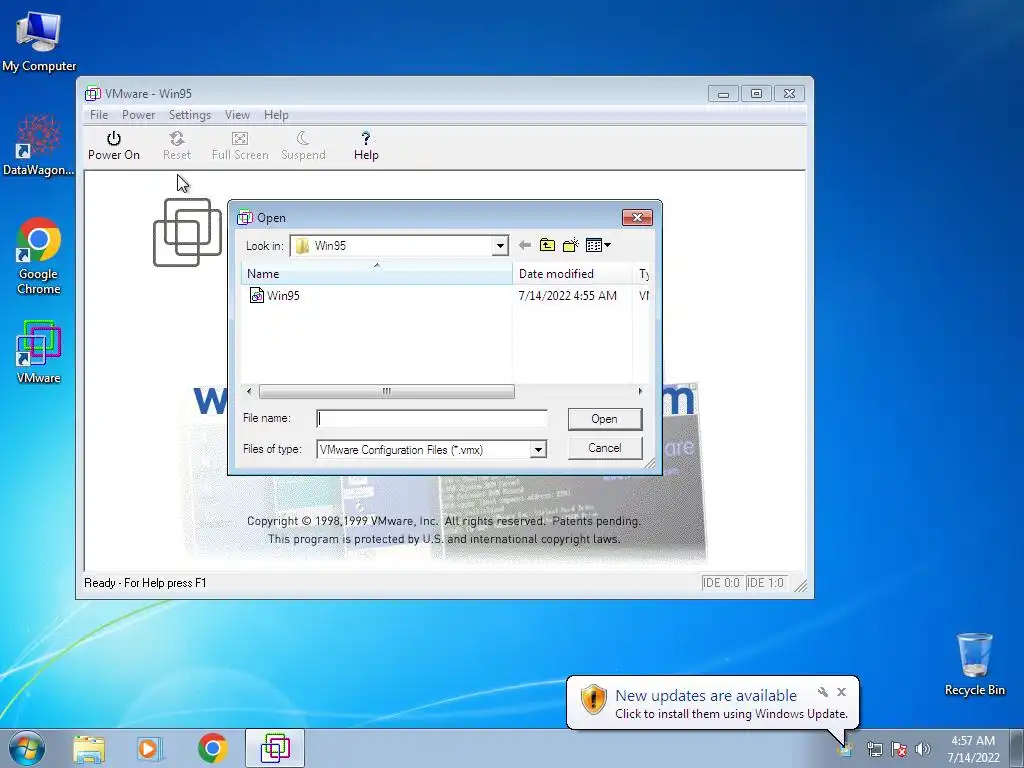The height and width of the screenshot is (768, 1024).
Task: Sort by the Name column header
Action: [377, 274]
